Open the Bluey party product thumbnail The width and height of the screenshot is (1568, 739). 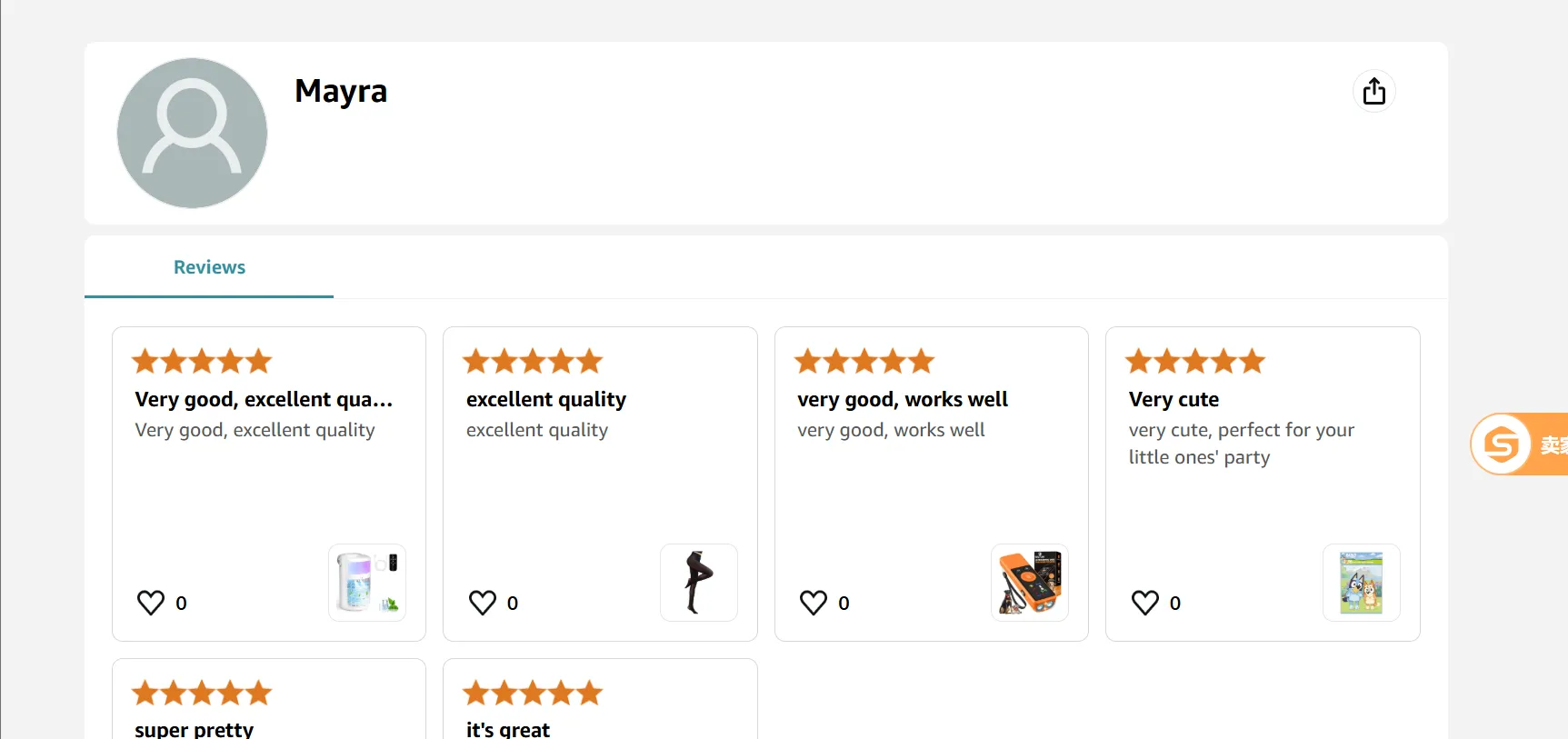click(x=1361, y=583)
